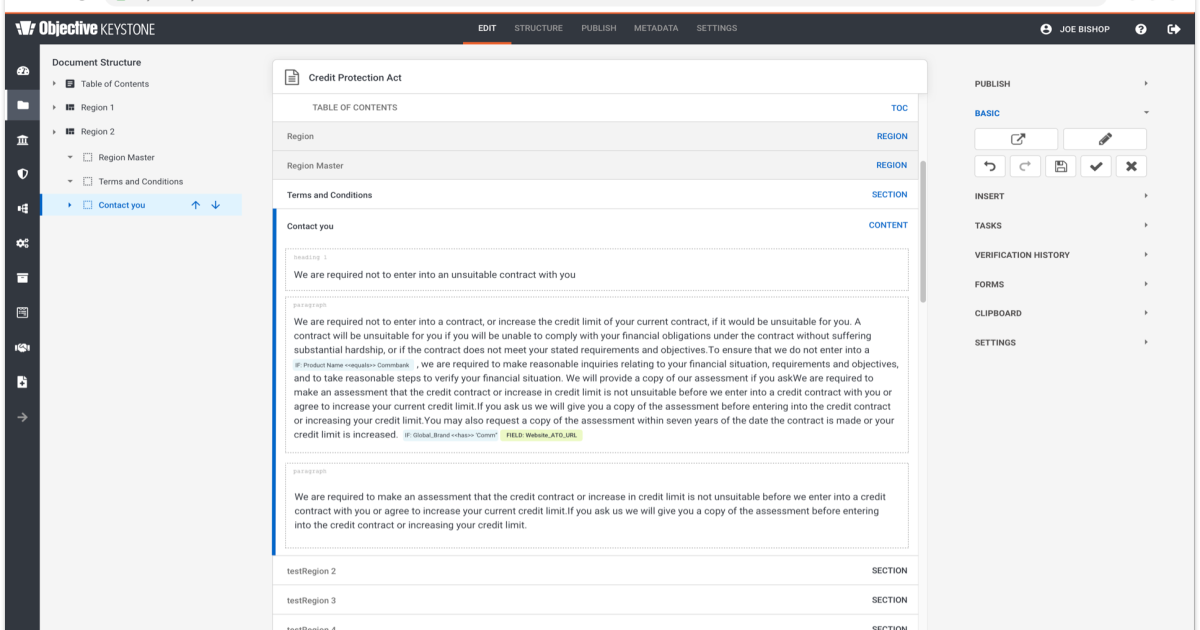Screen dimensions: 1200x630
Task: Undo the last change
Action: (x=990, y=166)
